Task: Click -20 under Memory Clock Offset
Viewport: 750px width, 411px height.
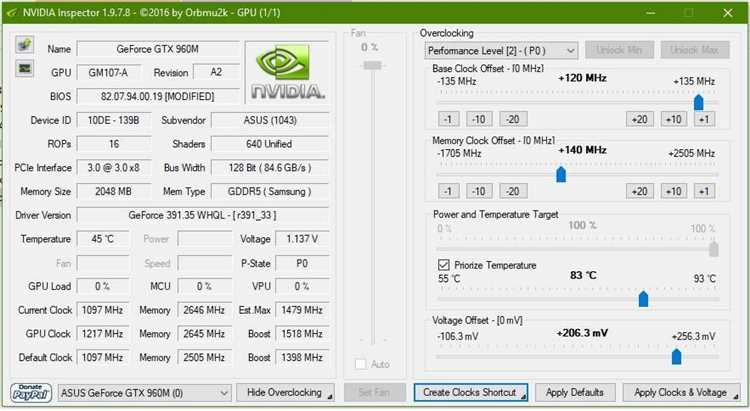Action: (513, 191)
